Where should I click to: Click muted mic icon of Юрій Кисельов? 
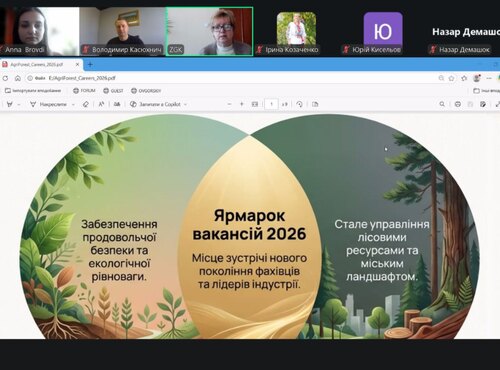[x=346, y=50]
